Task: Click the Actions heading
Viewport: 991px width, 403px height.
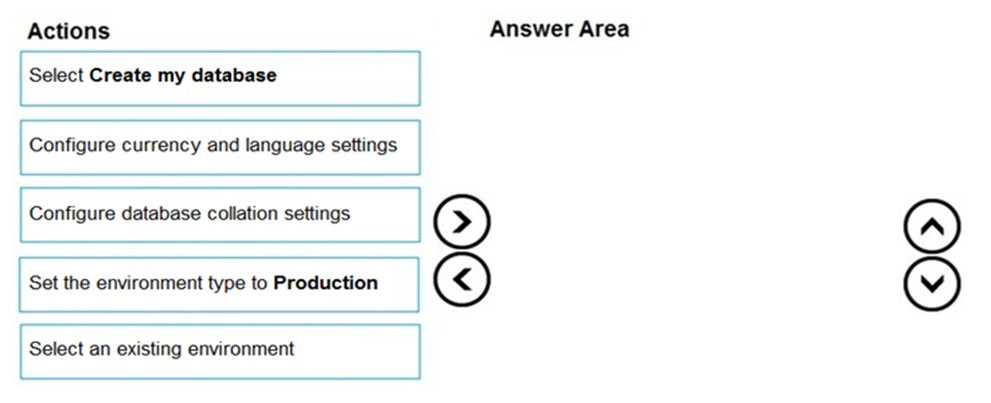Action: click(x=68, y=31)
